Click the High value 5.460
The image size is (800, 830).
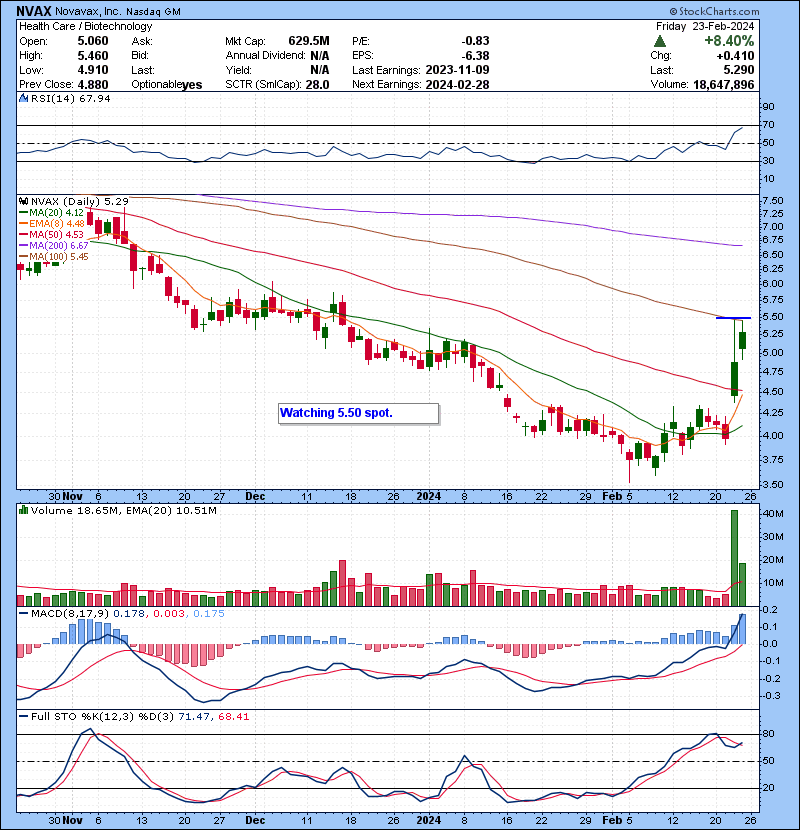pyautogui.click(x=93, y=56)
